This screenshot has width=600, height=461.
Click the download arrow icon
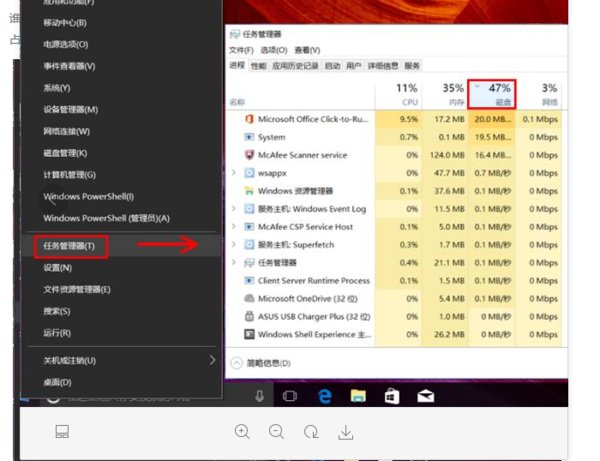345,432
